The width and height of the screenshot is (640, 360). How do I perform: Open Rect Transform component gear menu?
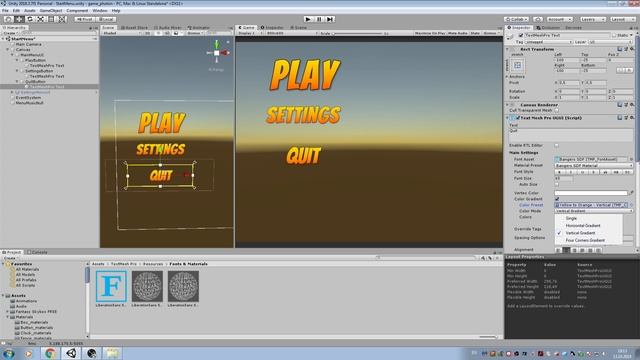(632, 49)
